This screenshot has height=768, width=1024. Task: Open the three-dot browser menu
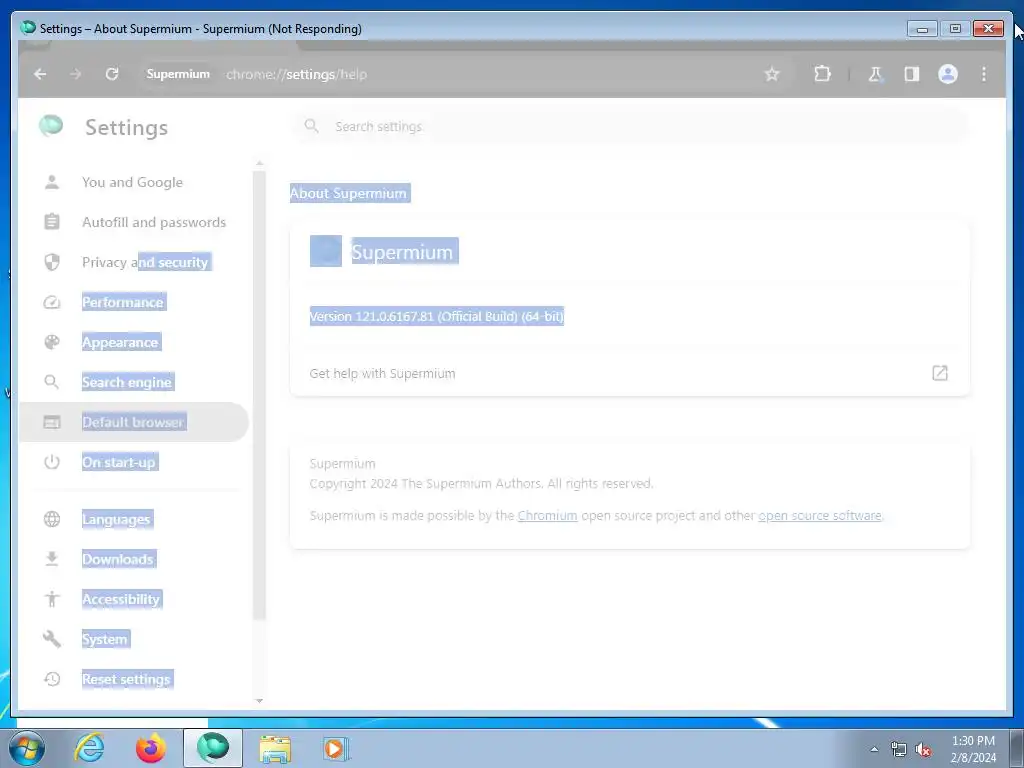click(x=984, y=74)
